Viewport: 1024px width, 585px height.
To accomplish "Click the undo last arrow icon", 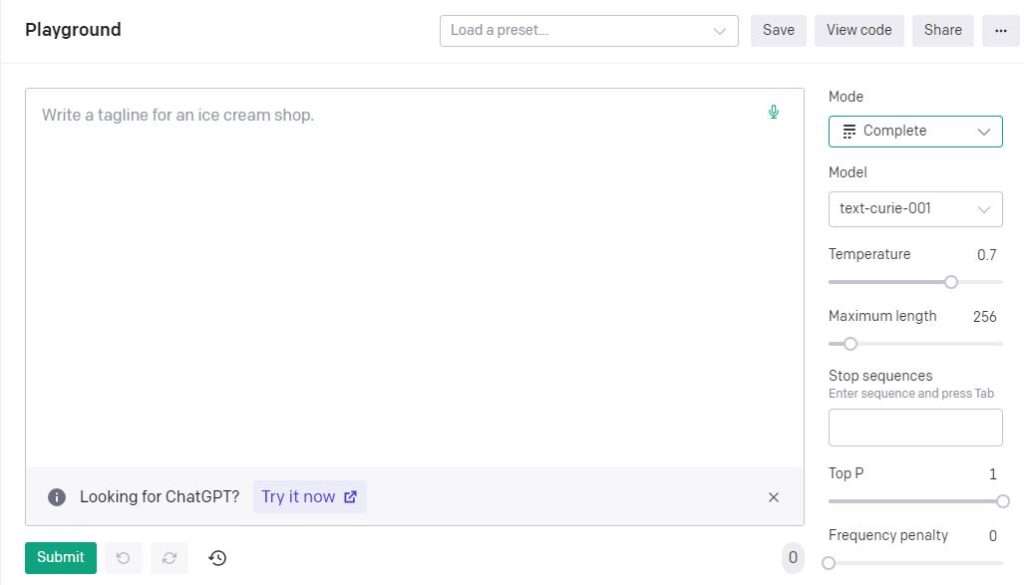I will [x=123, y=558].
